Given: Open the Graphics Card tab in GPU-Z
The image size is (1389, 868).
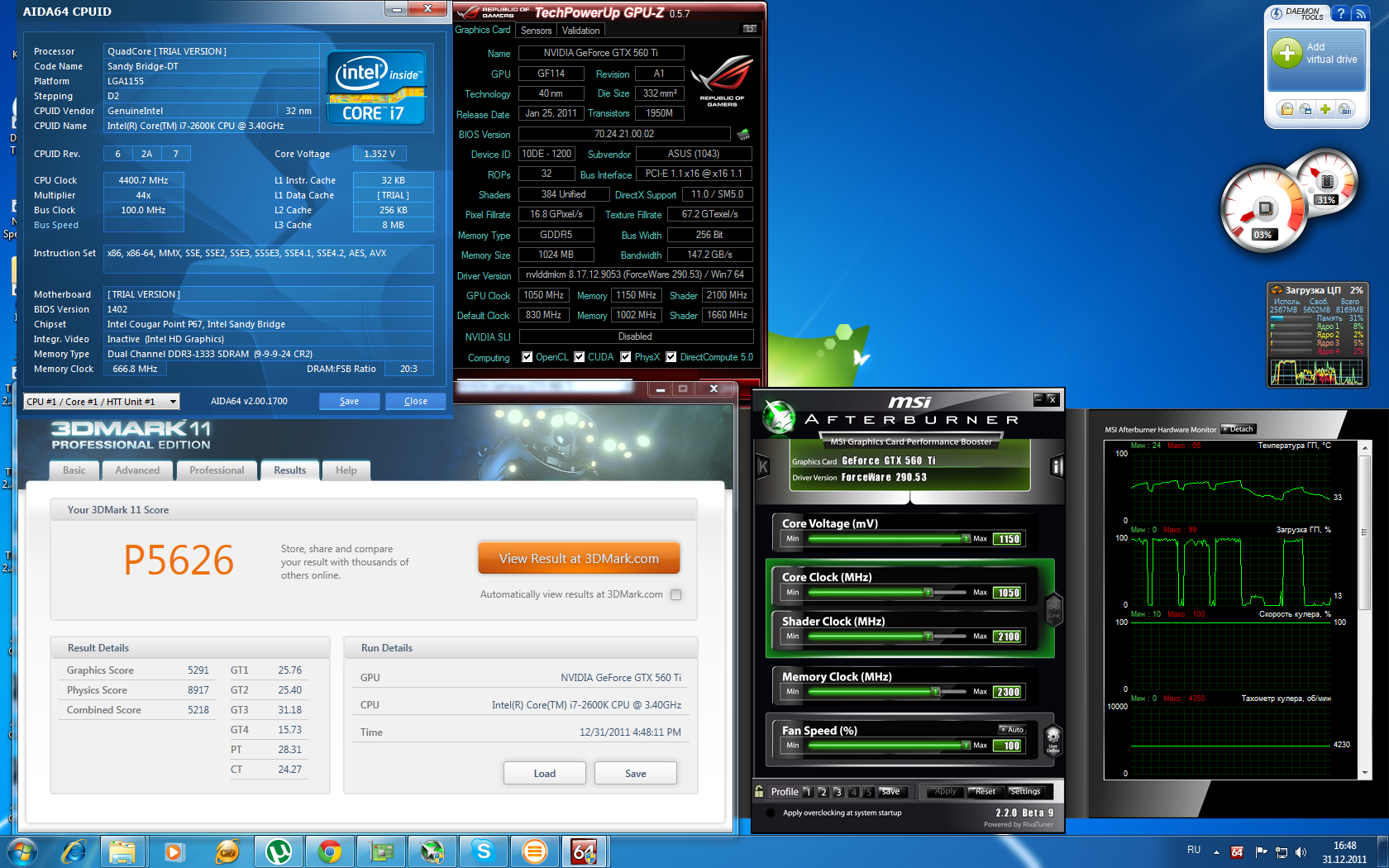Looking at the screenshot, I should (483, 30).
